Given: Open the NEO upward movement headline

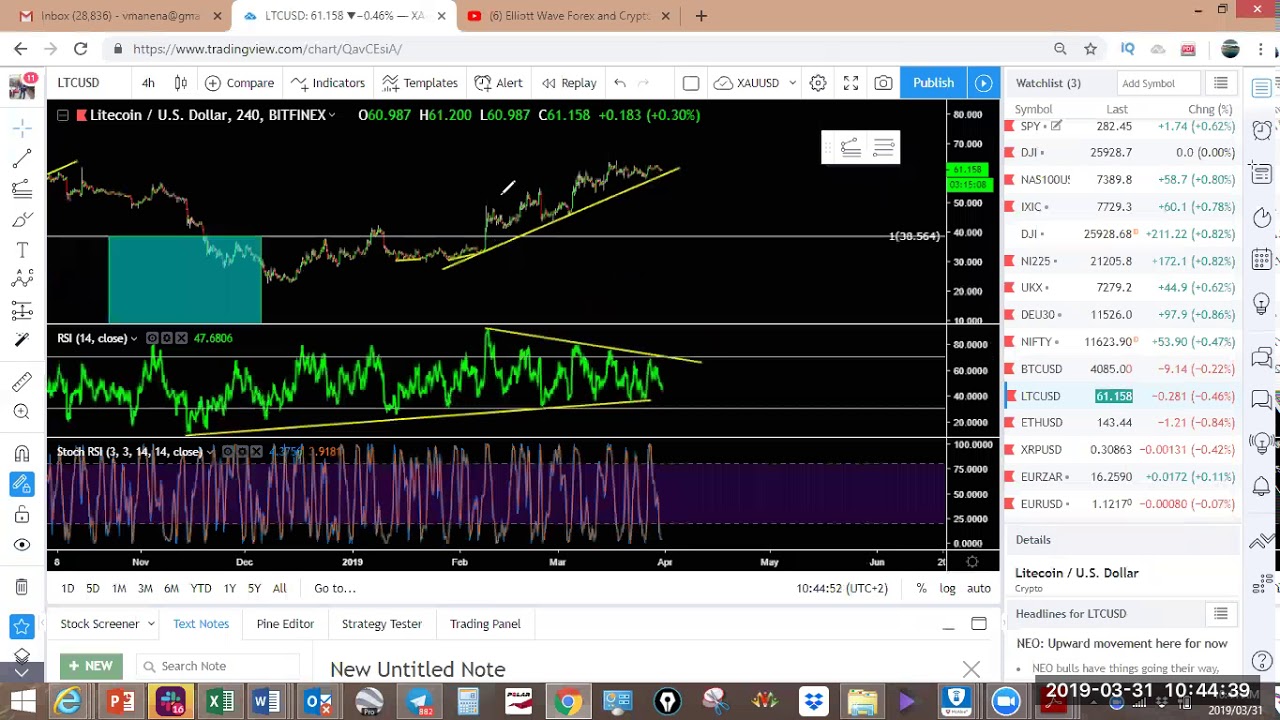Looking at the screenshot, I should click(1121, 644).
